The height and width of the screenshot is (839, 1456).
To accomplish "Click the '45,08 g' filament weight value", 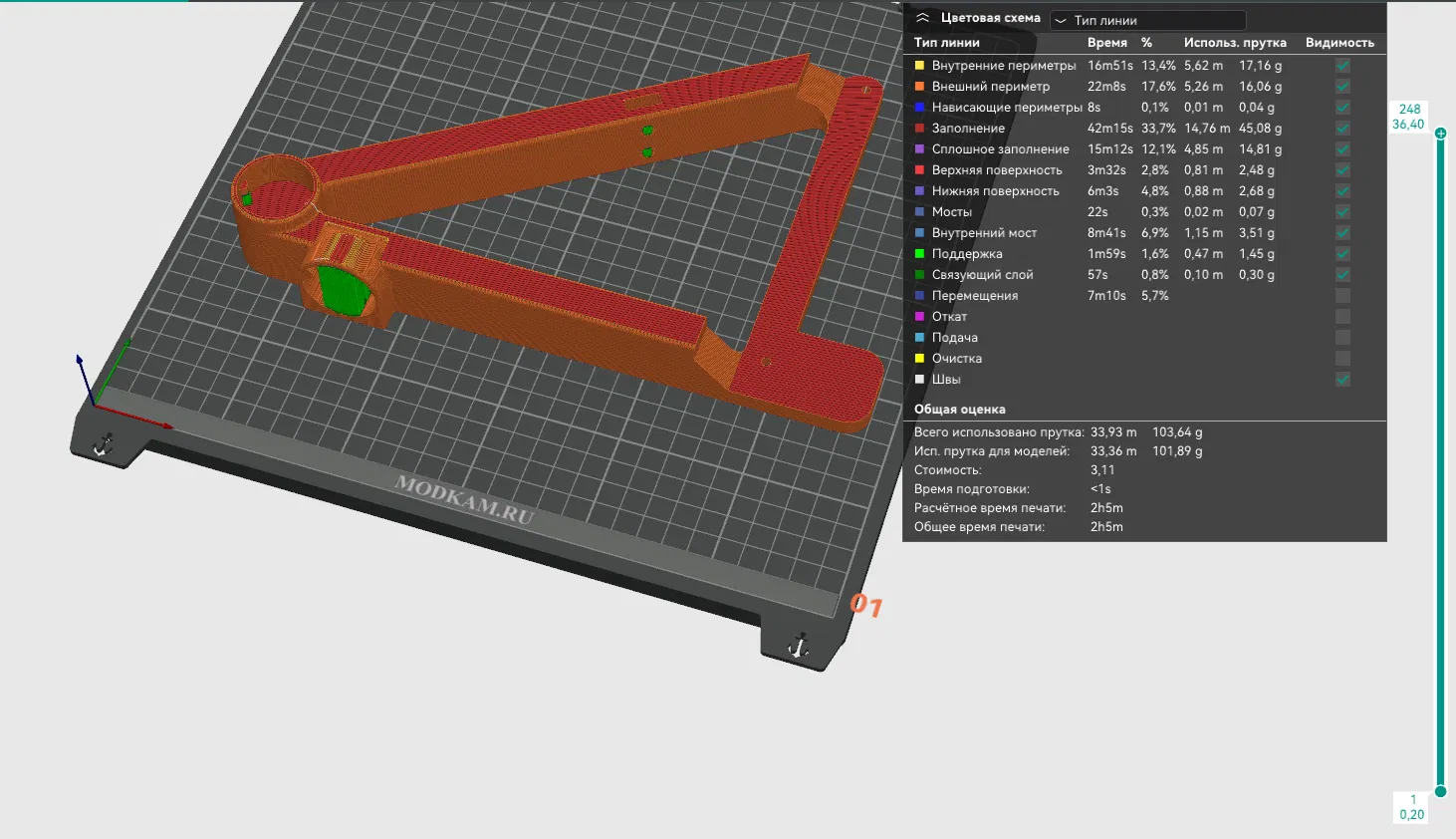I will pyautogui.click(x=1261, y=129).
